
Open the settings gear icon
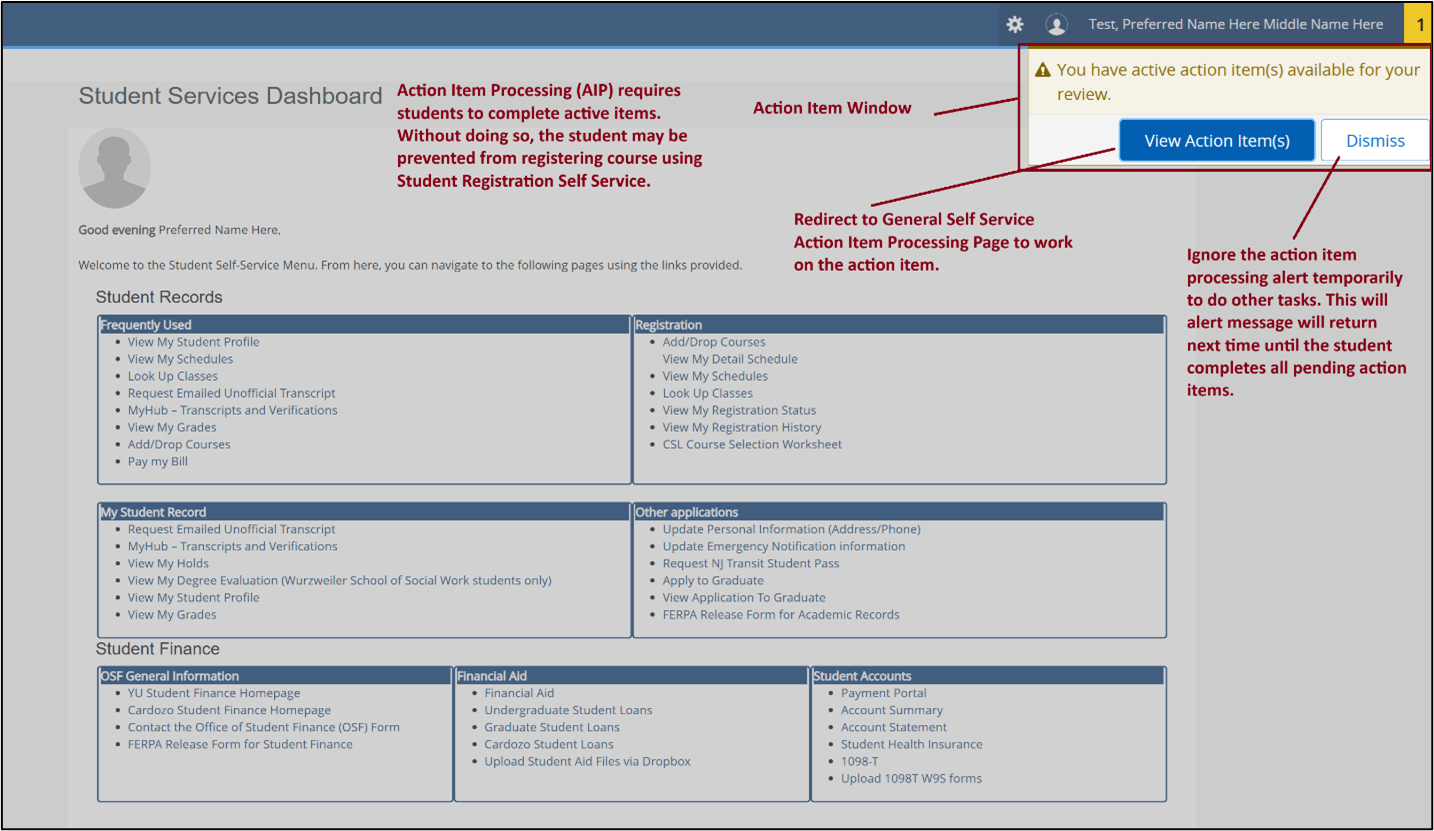1014,24
